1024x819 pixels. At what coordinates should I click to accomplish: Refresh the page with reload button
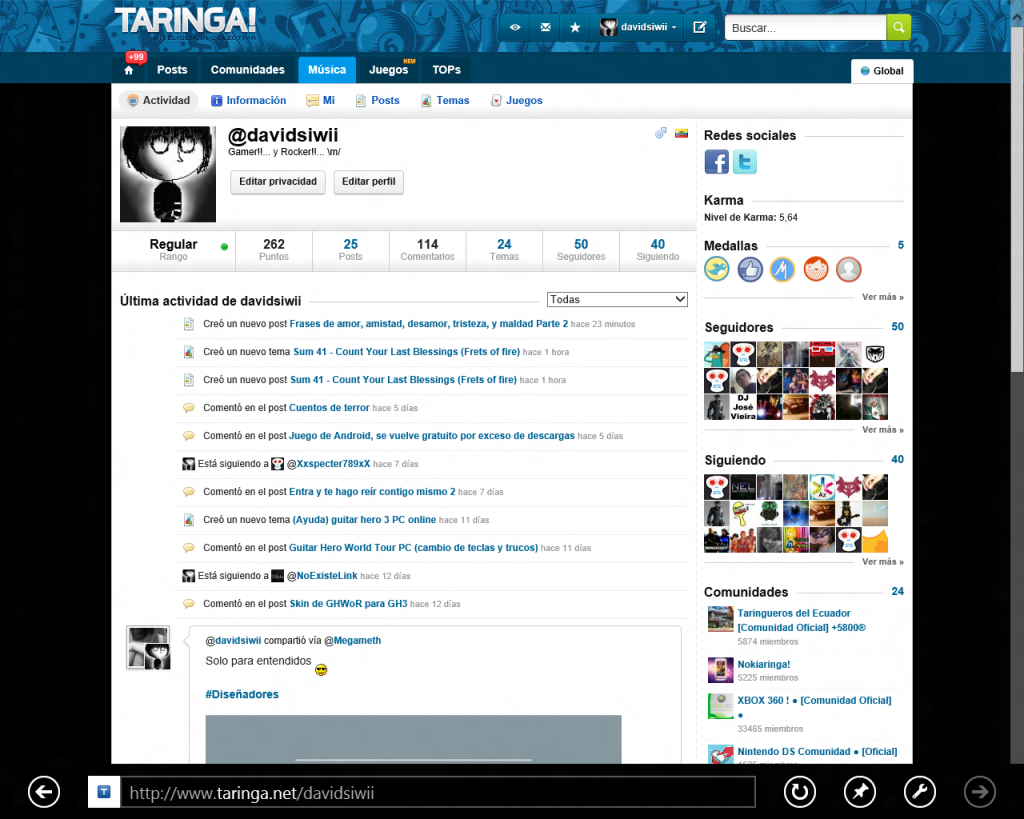(x=799, y=792)
